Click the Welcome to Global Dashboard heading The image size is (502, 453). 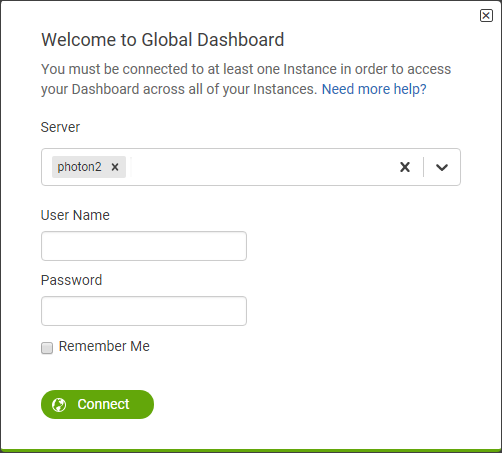coord(162,40)
